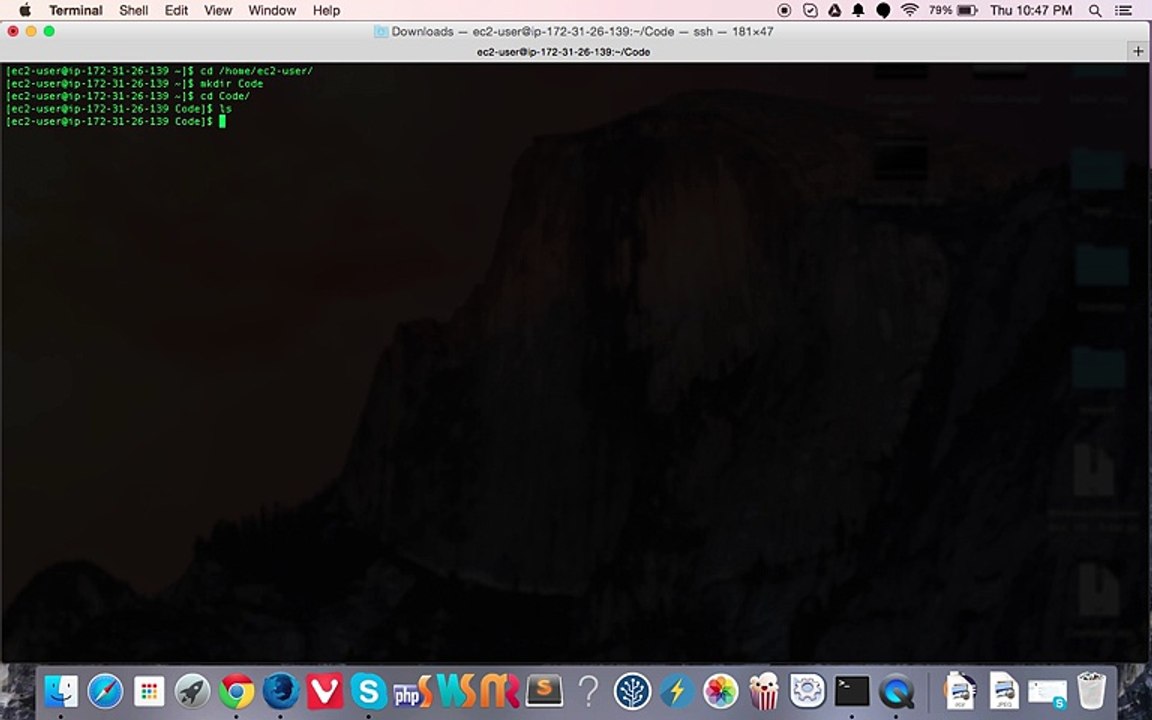Open Skype from the dock
The width and height of the screenshot is (1152, 720).
pyautogui.click(x=368, y=691)
